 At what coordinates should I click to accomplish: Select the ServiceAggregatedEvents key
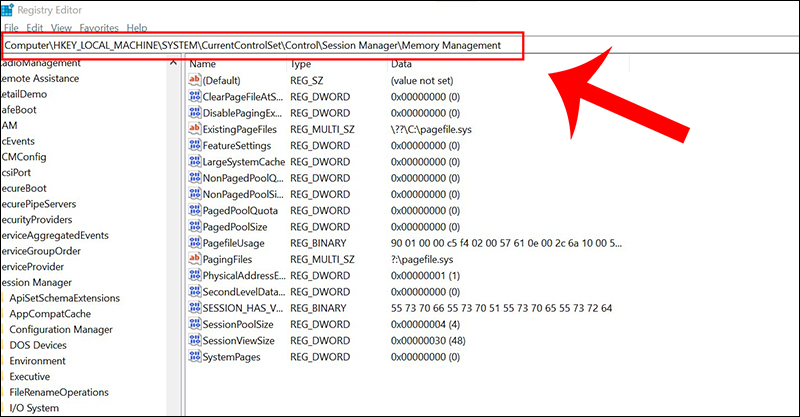tap(55, 236)
